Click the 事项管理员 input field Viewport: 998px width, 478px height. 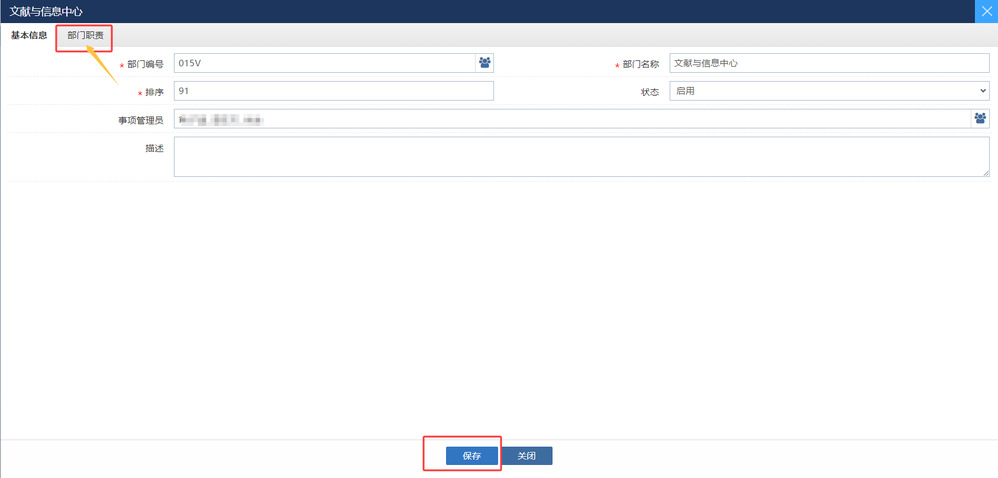tap(572, 119)
